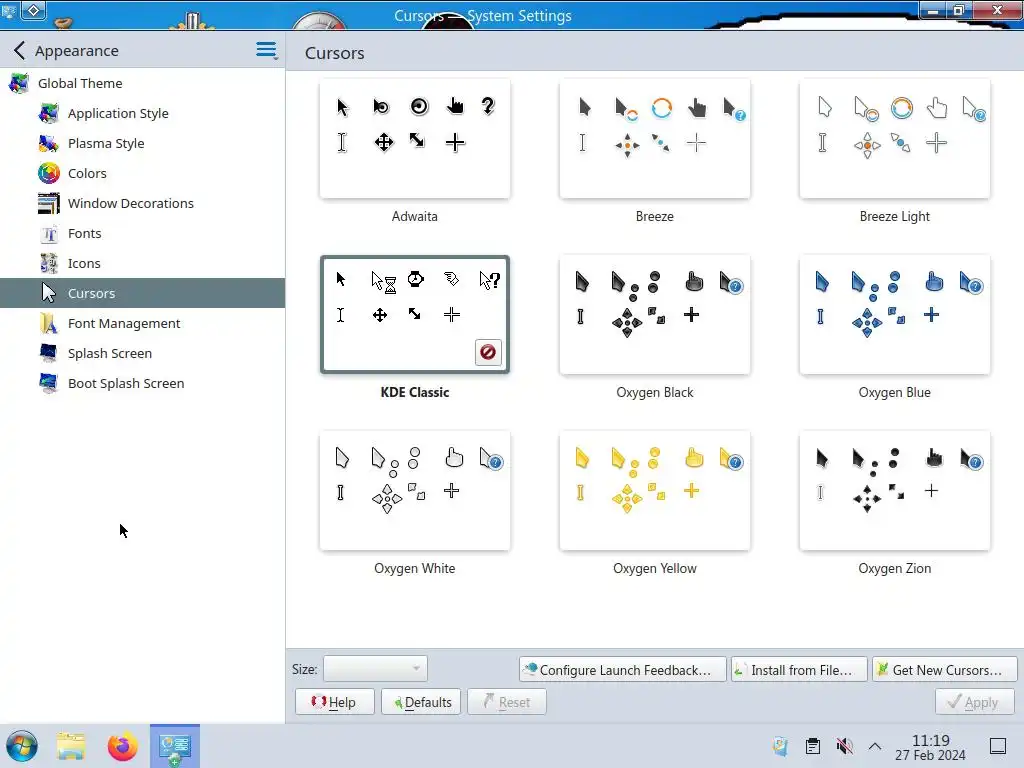Screen dimensions: 1024x768
Task: Toggle the keep-on-all-desktops title bar icon
Action: click(34, 10)
